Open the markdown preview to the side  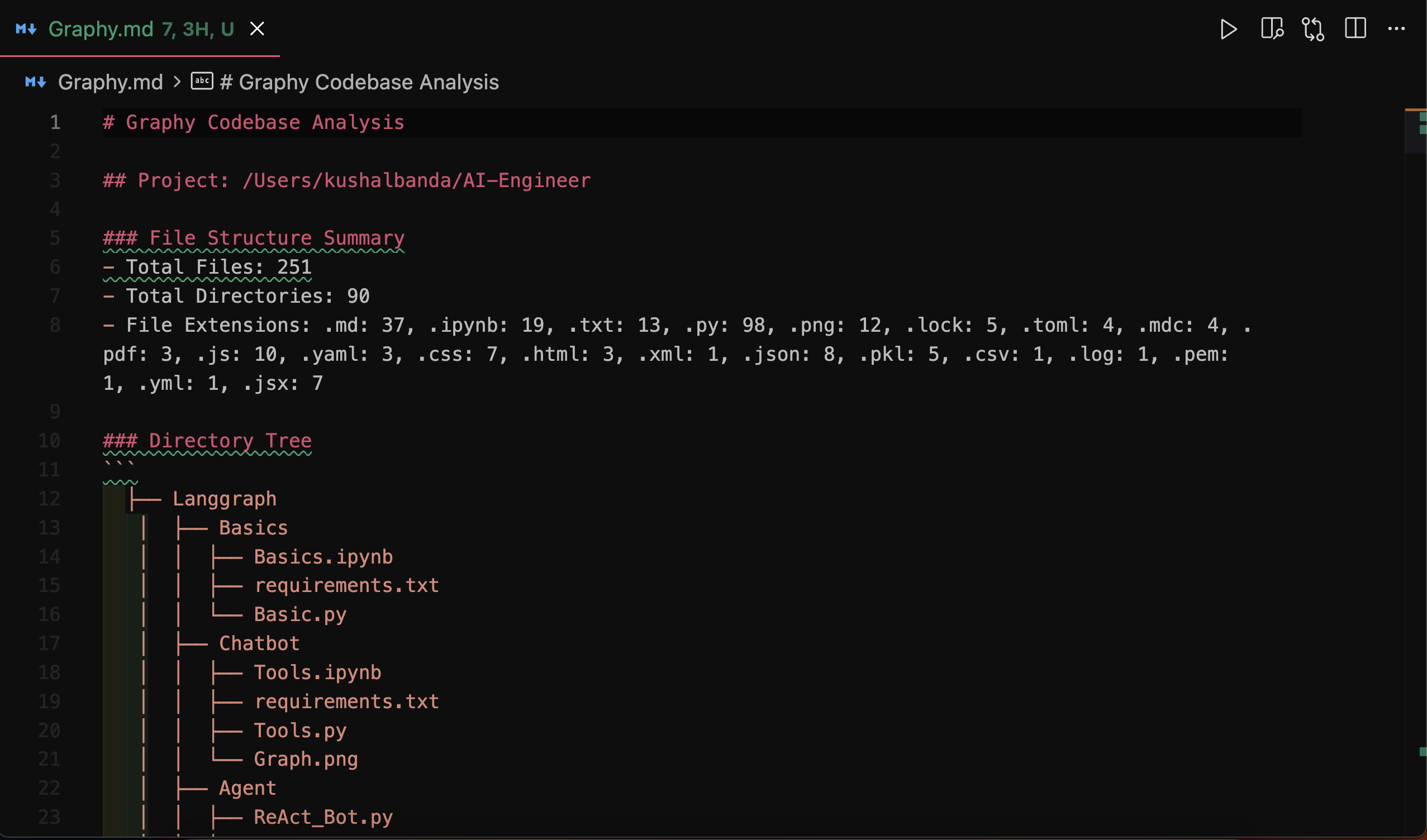pos(1272,28)
